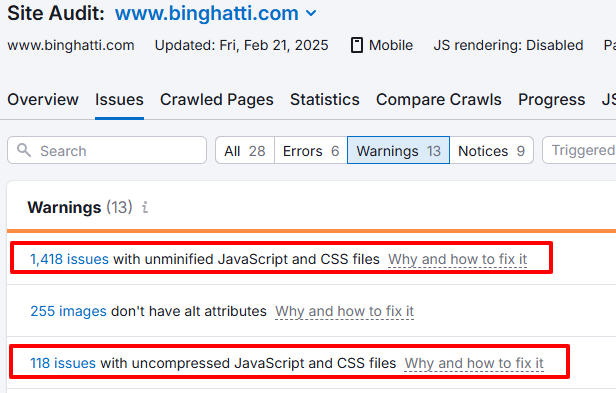Show only Notices 9
This screenshot has height=393, width=616.
pyautogui.click(x=491, y=151)
